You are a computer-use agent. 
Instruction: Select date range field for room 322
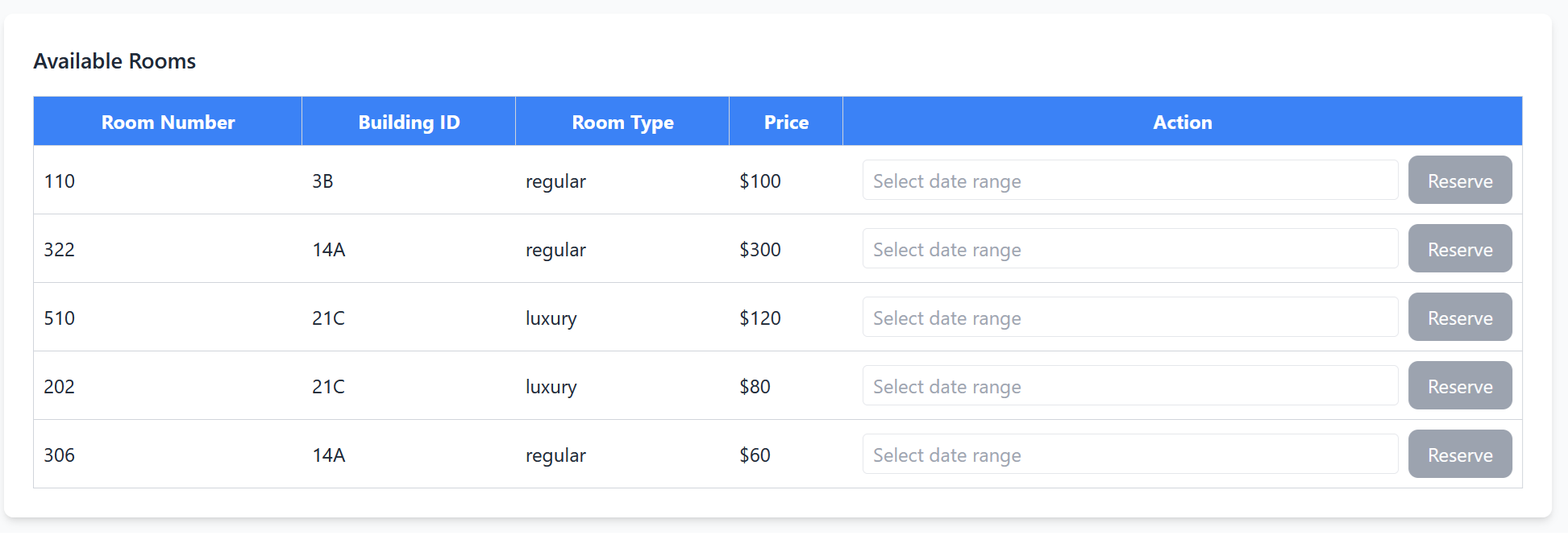click(1129, 249)
